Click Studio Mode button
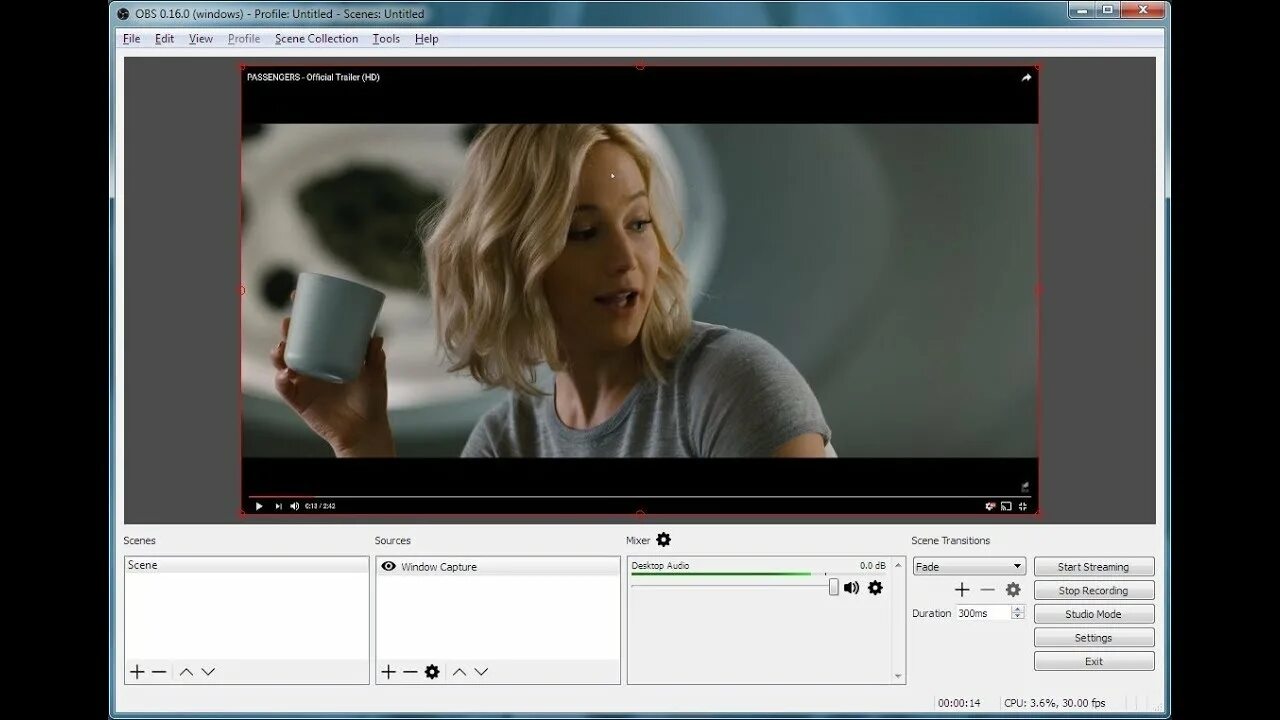1280x720 pixels. pos(1094,614)
